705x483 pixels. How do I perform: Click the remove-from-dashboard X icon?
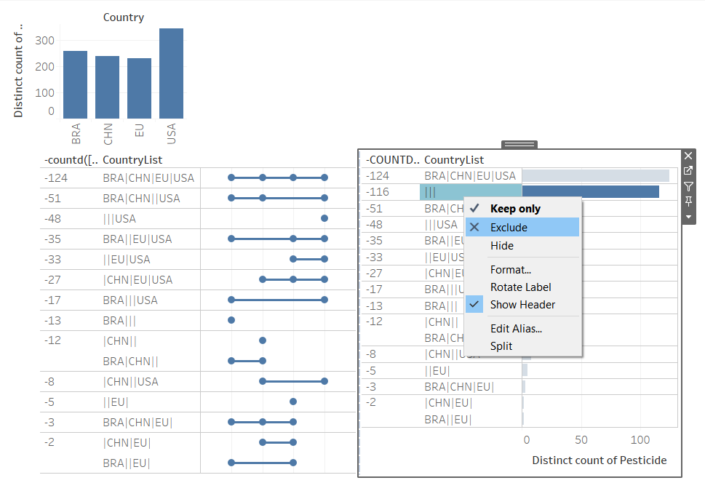click(688, 156)
